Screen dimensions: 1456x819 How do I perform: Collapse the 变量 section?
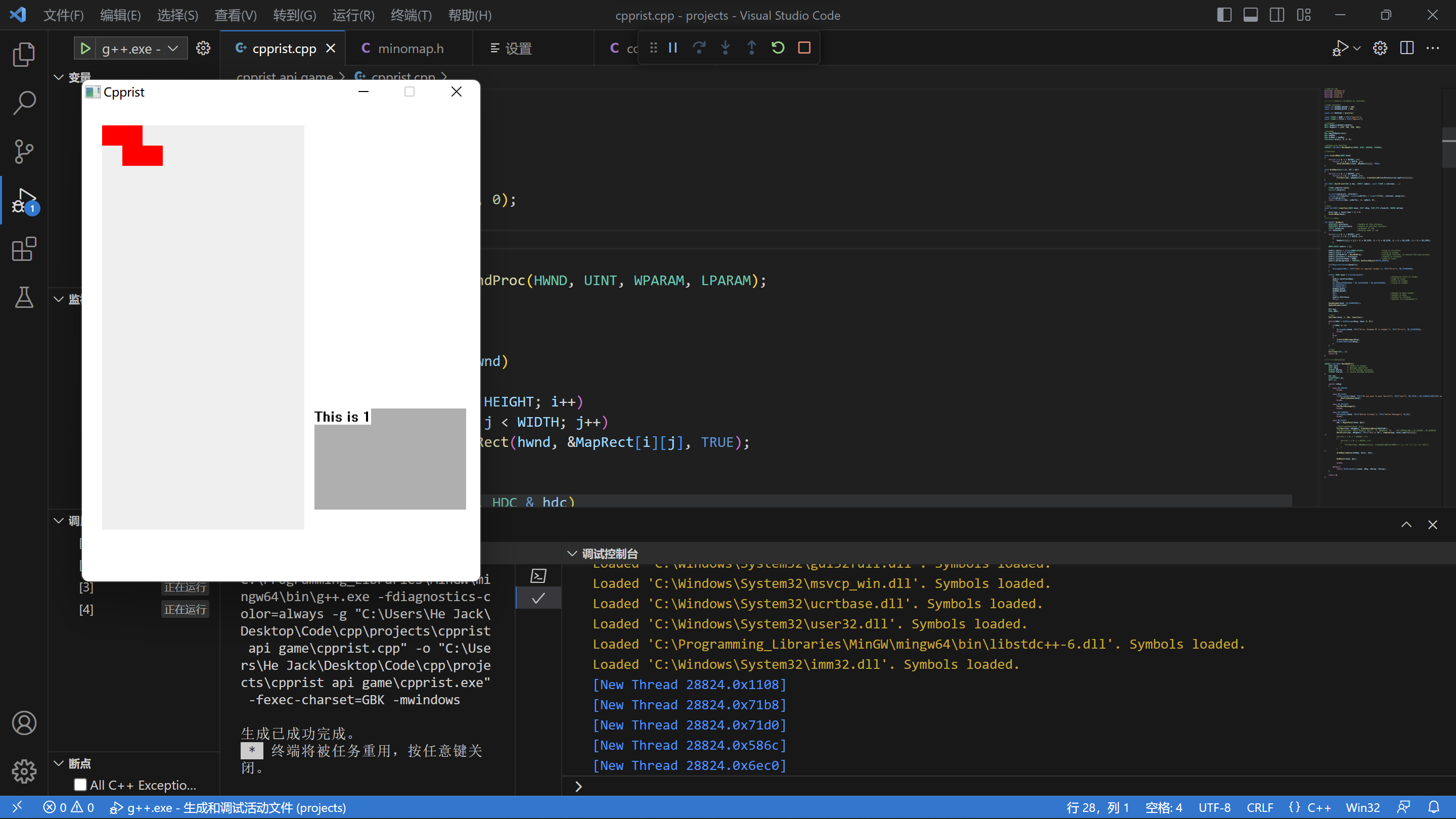(x=59, y=77)
